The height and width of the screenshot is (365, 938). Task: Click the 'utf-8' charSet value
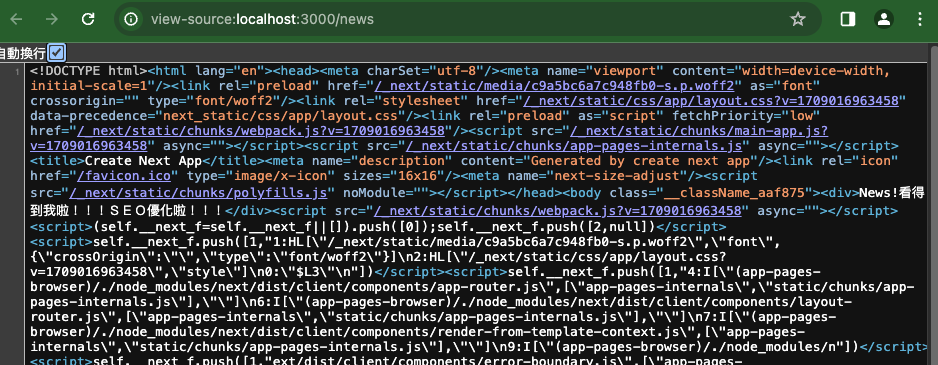click(x=456, y=71)
